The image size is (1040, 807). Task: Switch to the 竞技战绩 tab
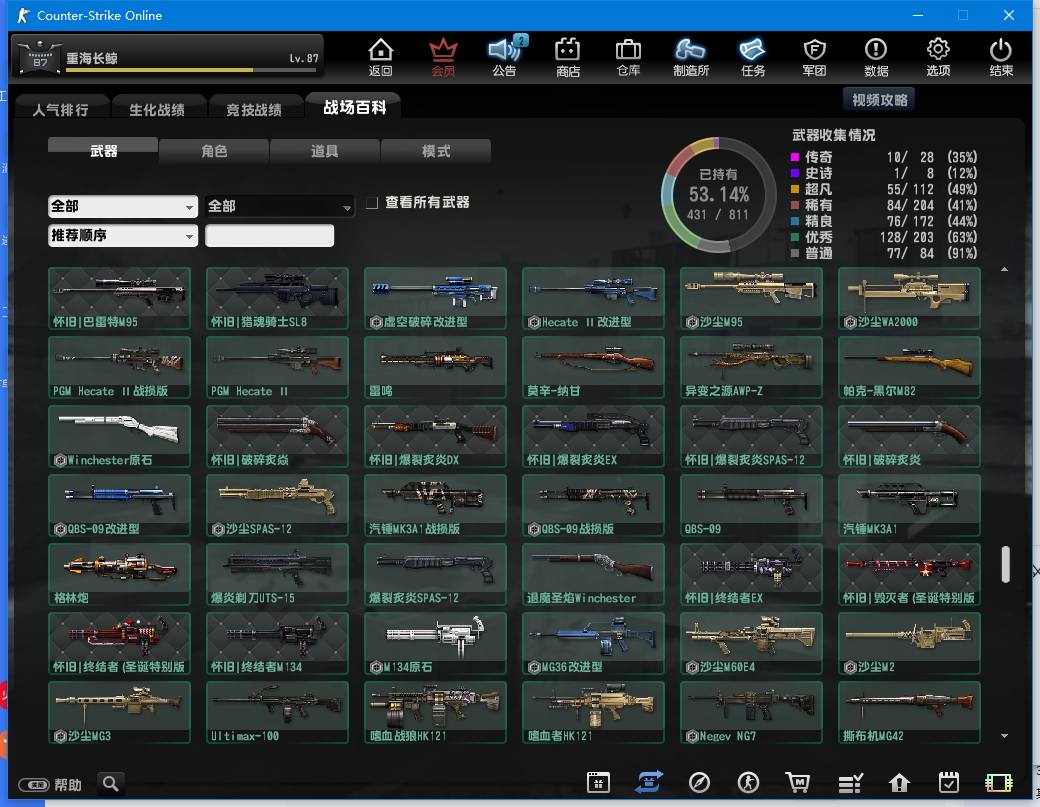254,109
